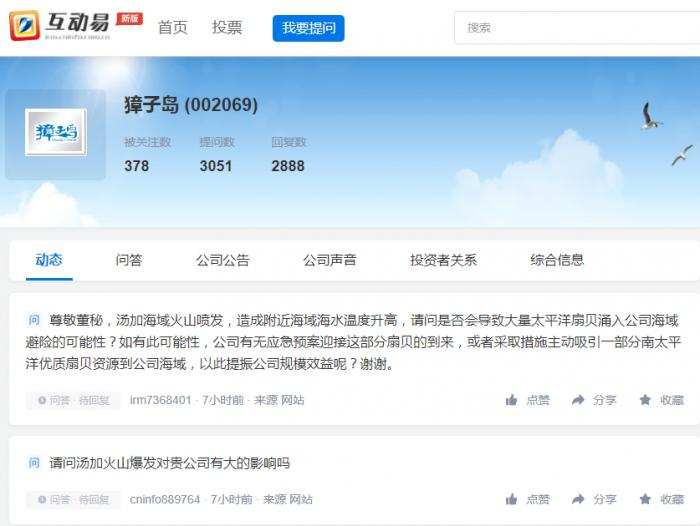
Task: Click the 互动易 site logo icon
Action: 25,26
